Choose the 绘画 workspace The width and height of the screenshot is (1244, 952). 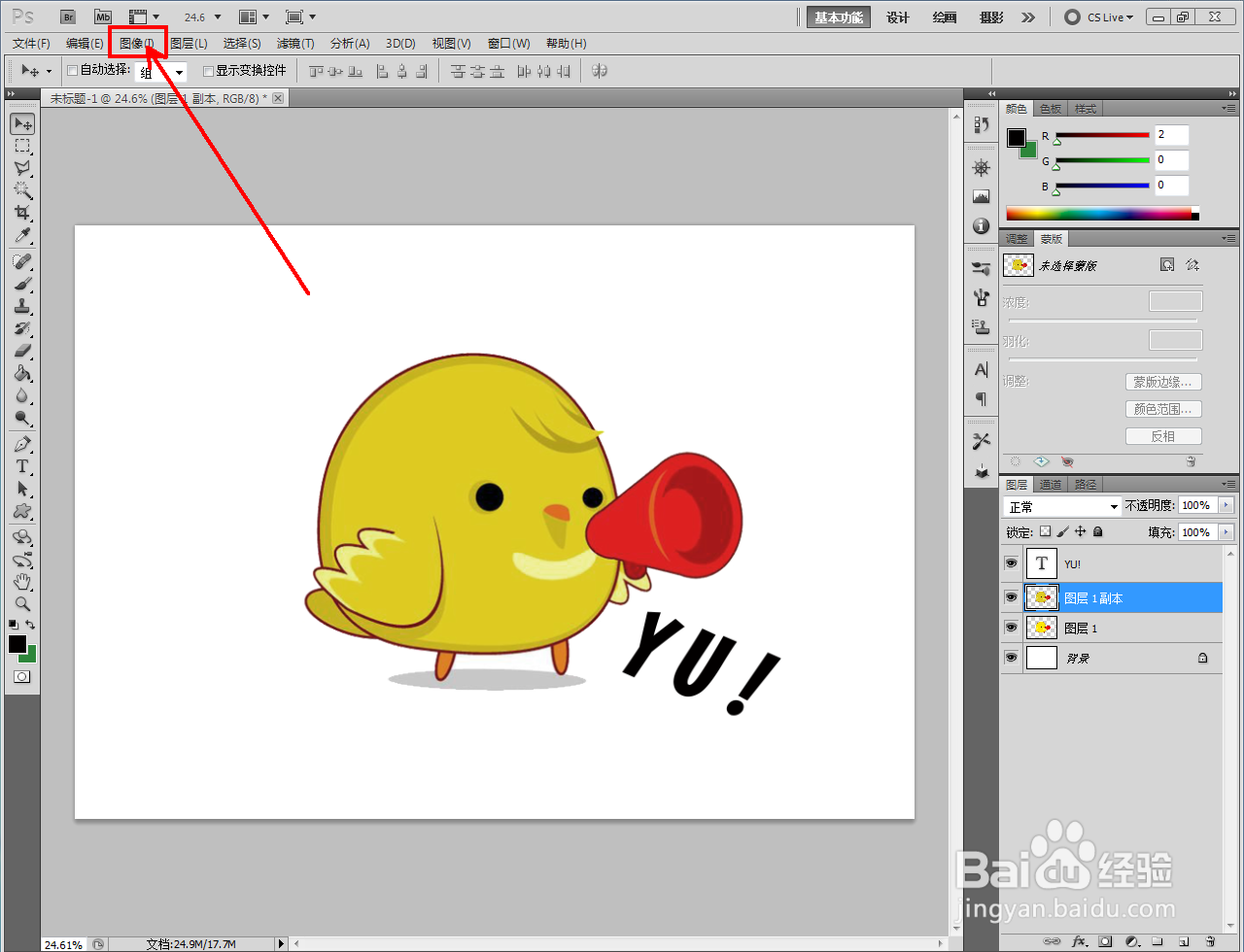pyautogui.click(x=945, y=17)
